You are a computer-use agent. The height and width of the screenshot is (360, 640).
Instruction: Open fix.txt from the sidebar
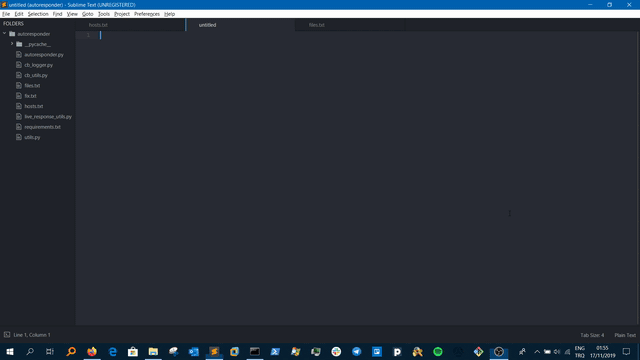[30, 96]
